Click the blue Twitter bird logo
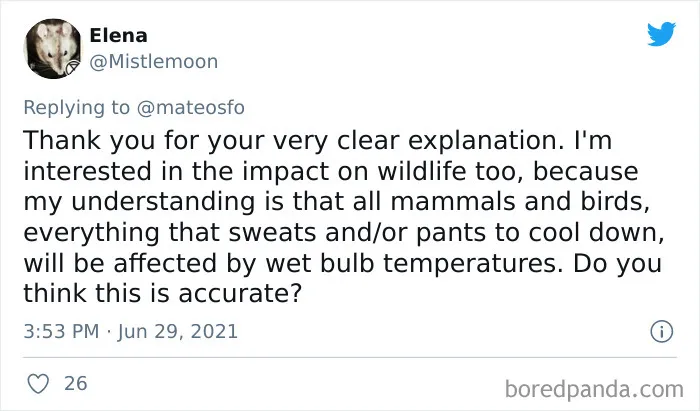Viewport: 700px width, 411px height. click(661, 33)
